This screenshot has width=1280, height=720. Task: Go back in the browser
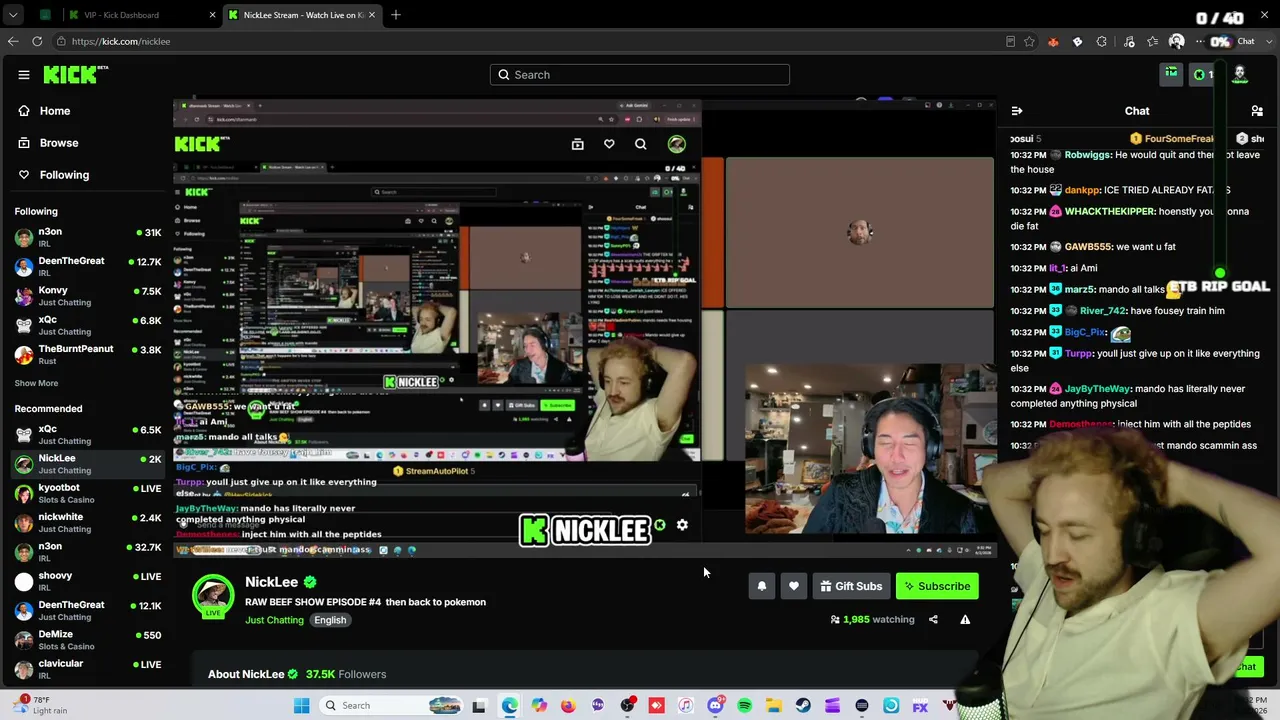tap(13, 42)
